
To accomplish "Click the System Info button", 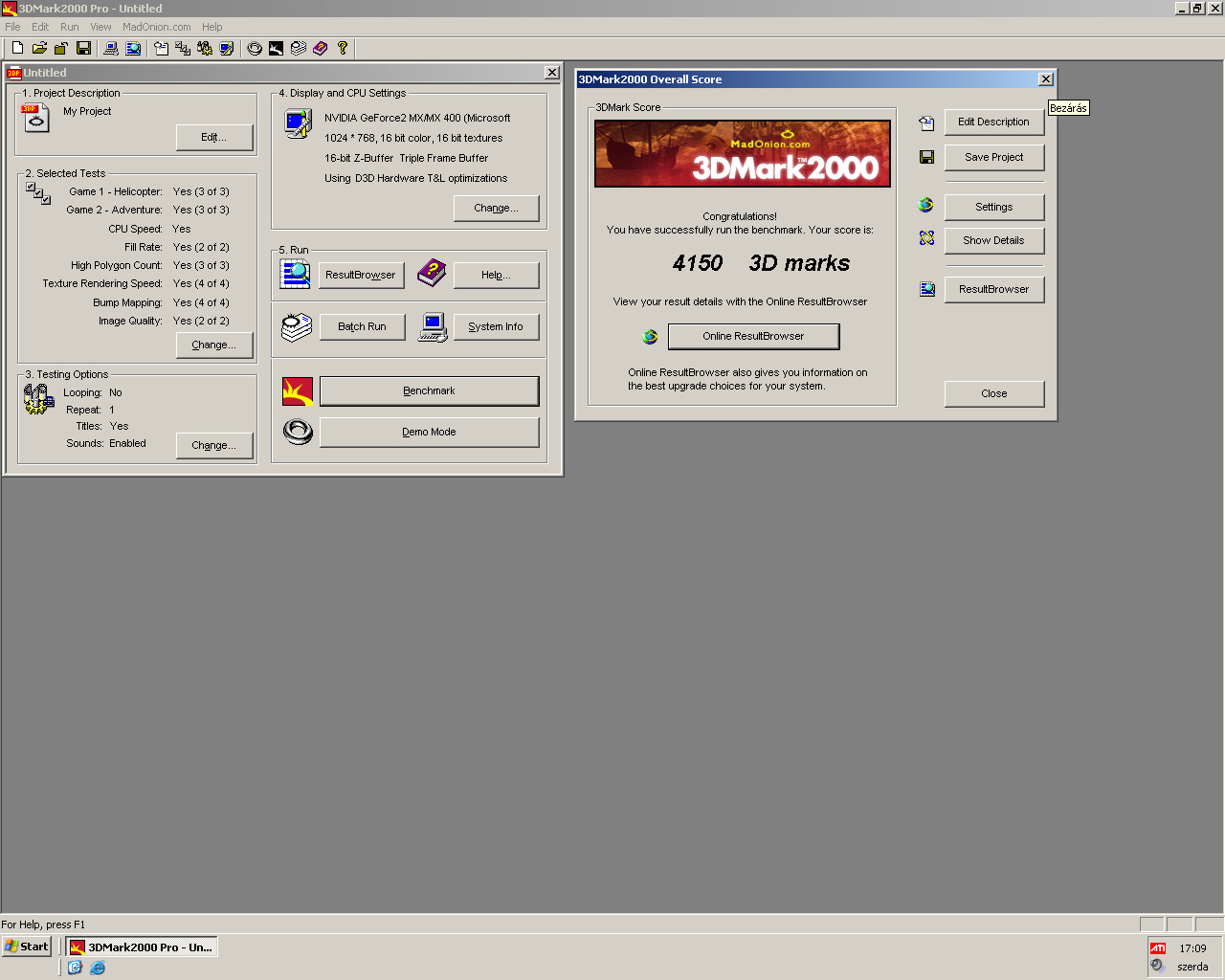I will pos(497,327).
